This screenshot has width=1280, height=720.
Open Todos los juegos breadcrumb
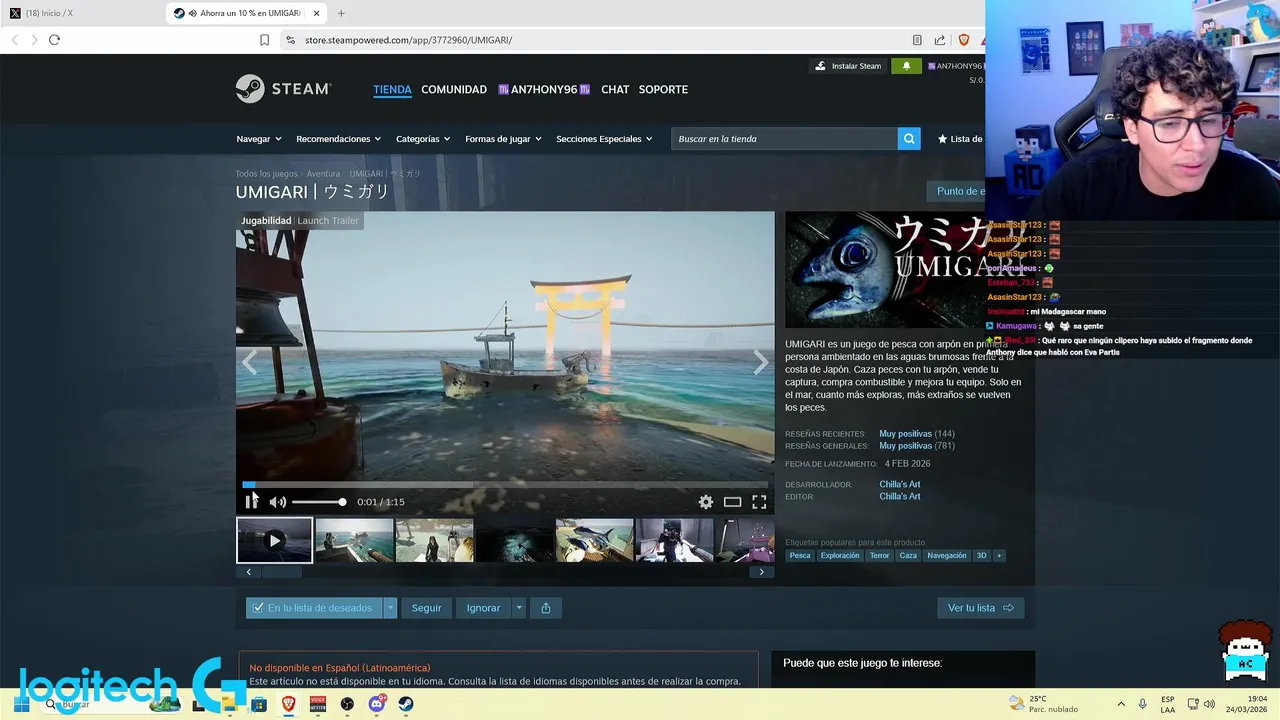[266, 174]
